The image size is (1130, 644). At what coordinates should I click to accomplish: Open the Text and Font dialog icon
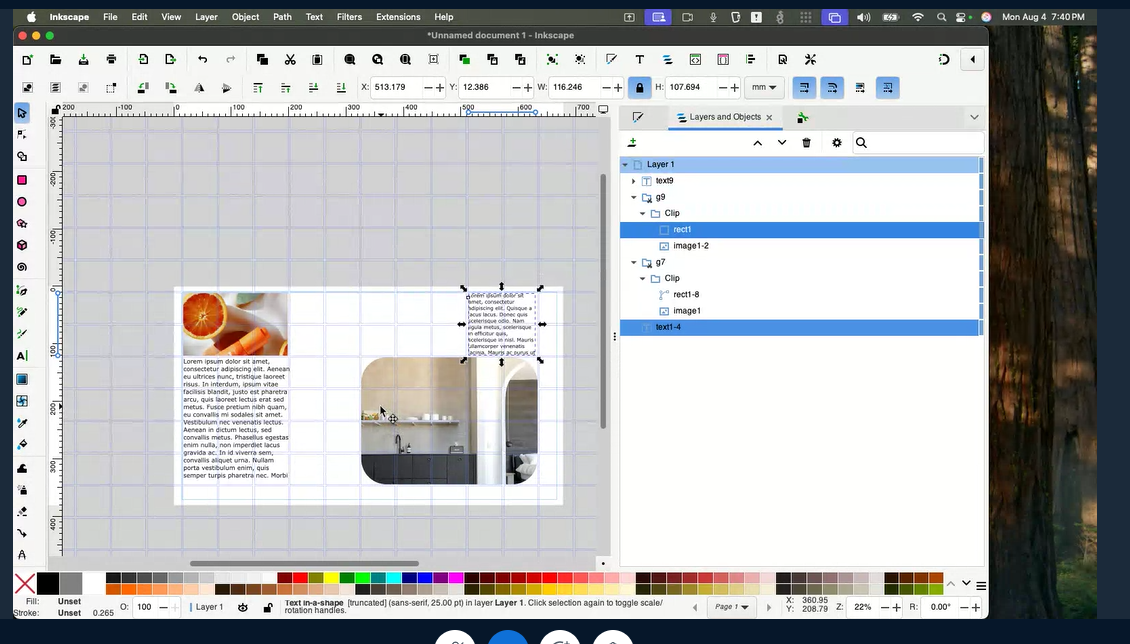639,60
